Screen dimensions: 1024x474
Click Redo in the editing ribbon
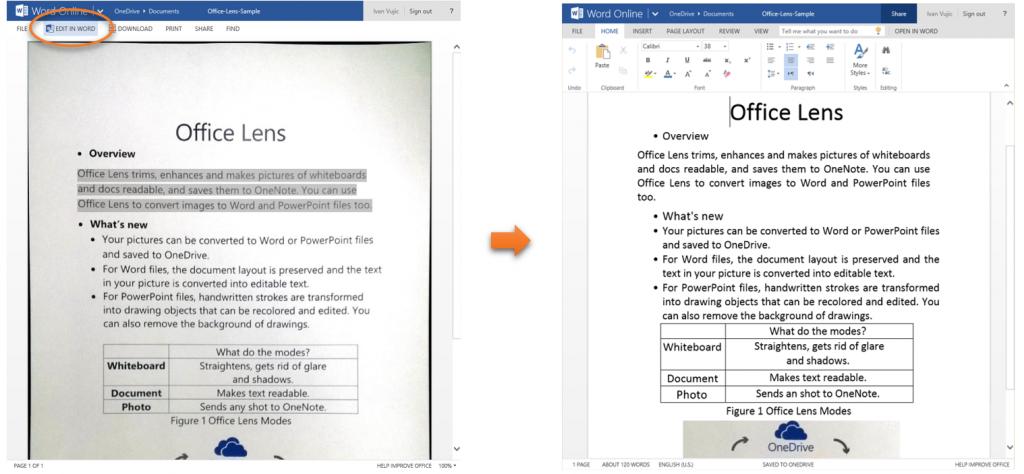[x=572, y=71]
